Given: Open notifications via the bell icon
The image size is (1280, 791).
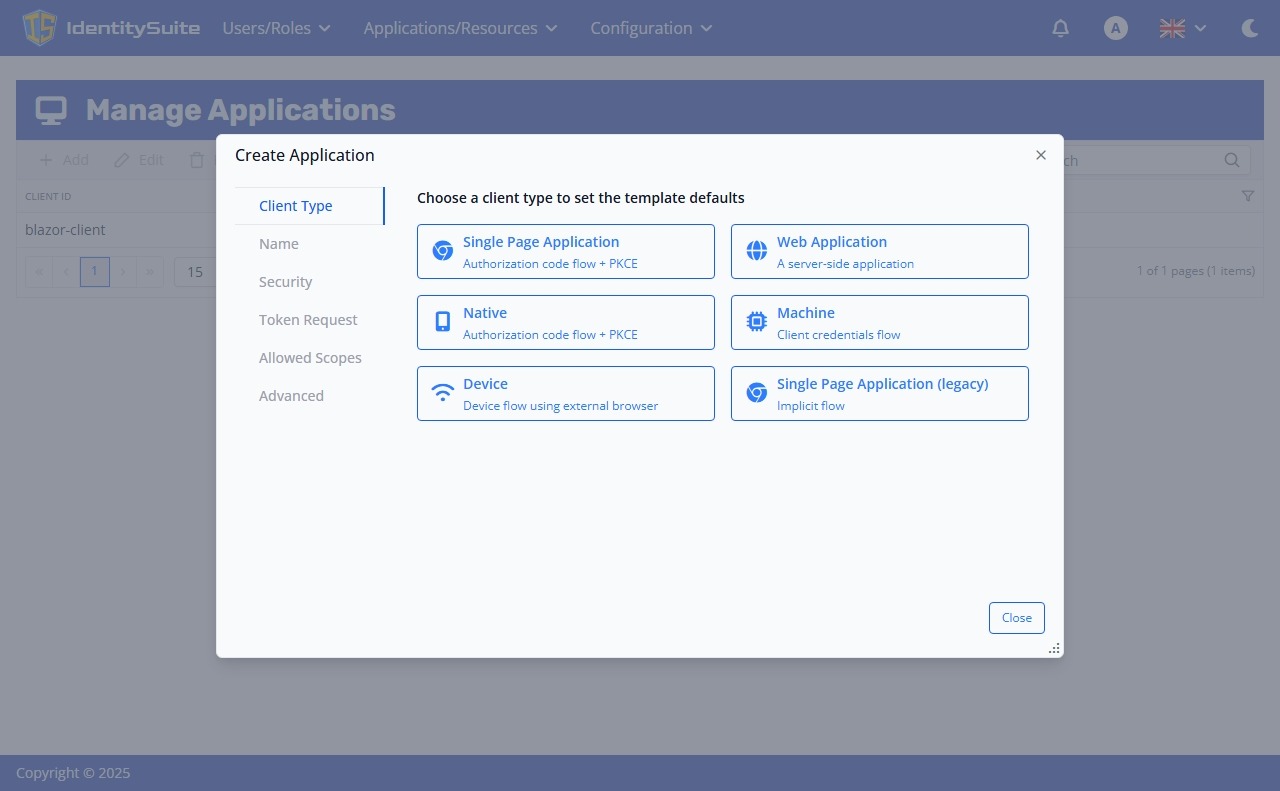Looking at the screenshot, I should point(1060,28).
